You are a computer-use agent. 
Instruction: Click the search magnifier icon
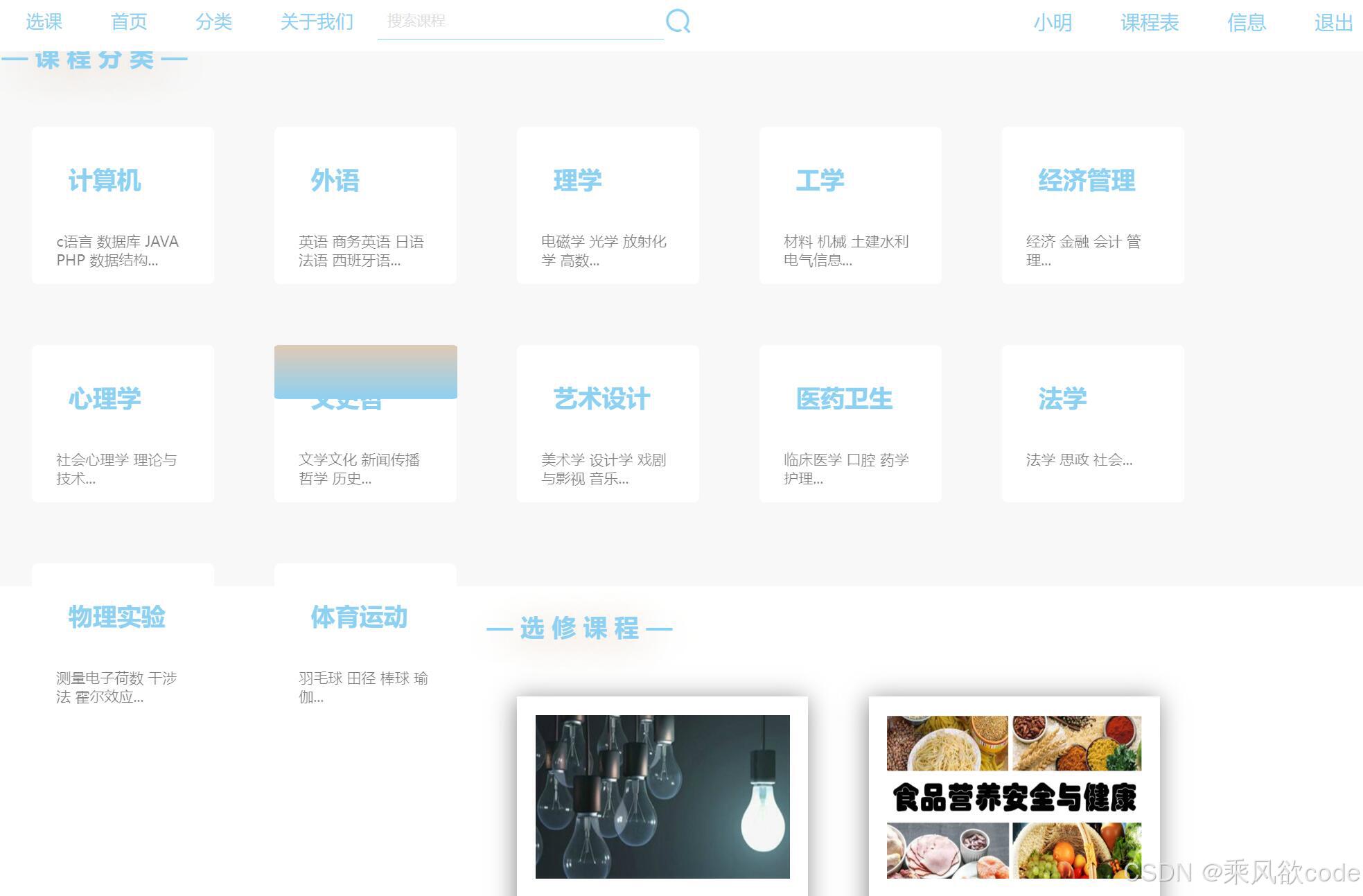[678, 21]
